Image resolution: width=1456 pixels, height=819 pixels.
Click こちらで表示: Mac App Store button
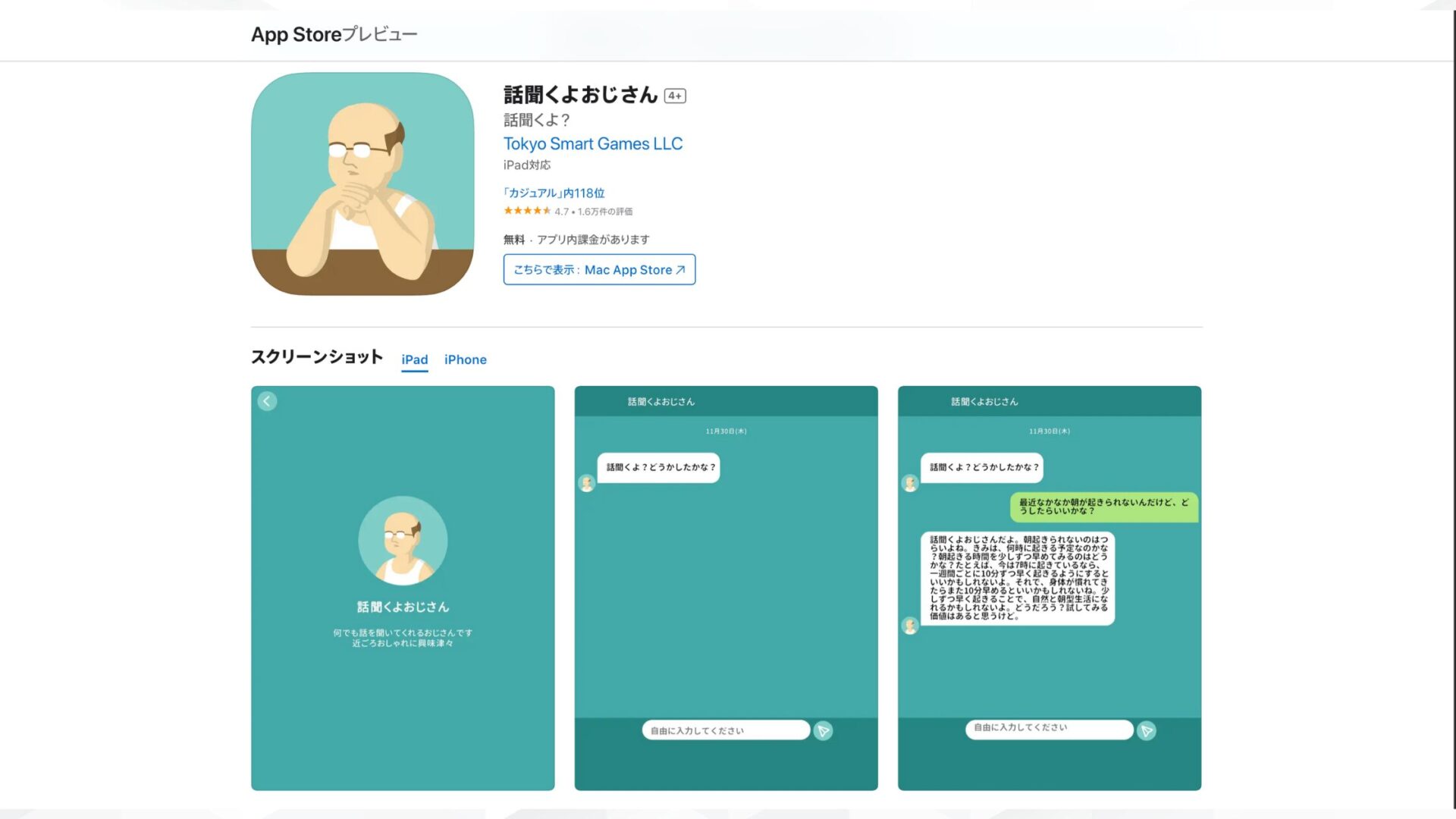pyautogui.click(x=599, y=269)
